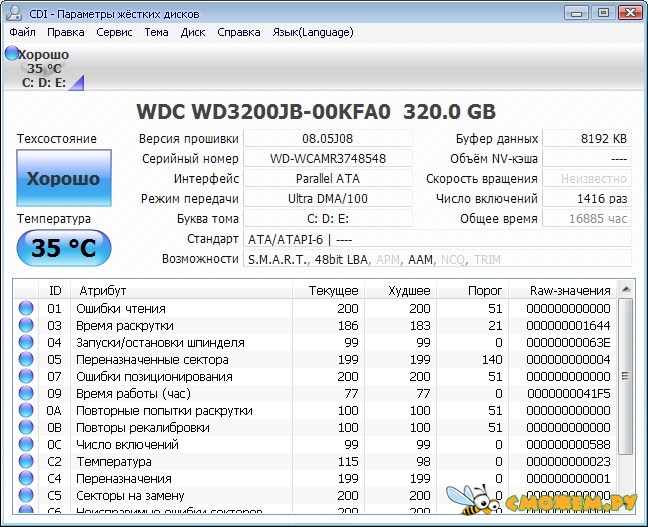The width and height of the screenshot is (648, 527).
Task: Select the Время работы (час) attribute row
Action: [316, 393]
